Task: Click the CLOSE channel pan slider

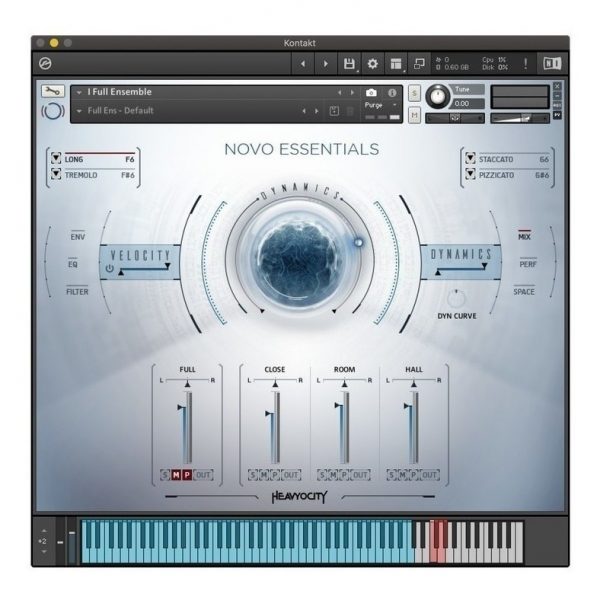Action: coord(275,382)
